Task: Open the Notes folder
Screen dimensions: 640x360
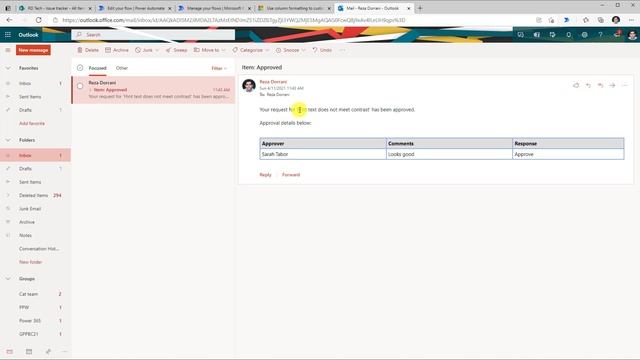Action: point(35,236)
